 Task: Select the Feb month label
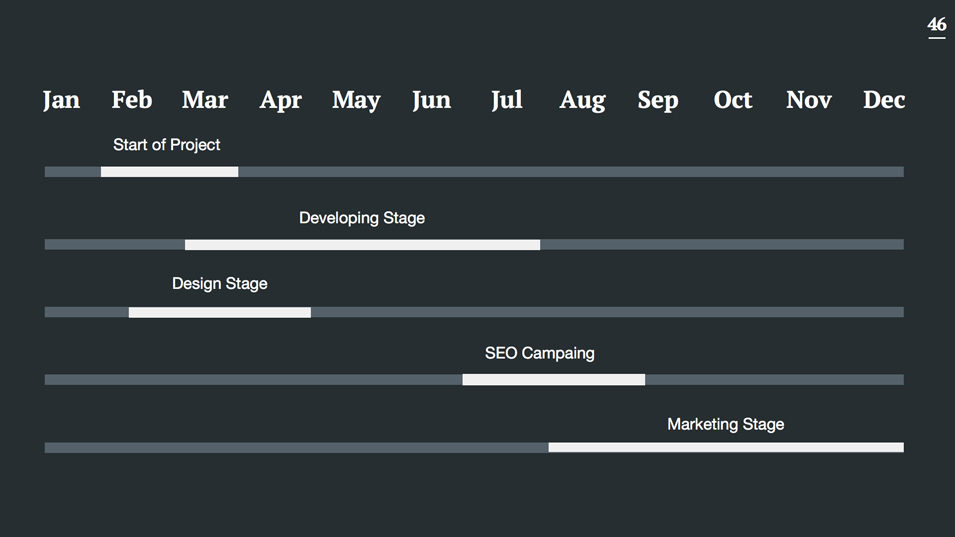(x=132, y=100)
